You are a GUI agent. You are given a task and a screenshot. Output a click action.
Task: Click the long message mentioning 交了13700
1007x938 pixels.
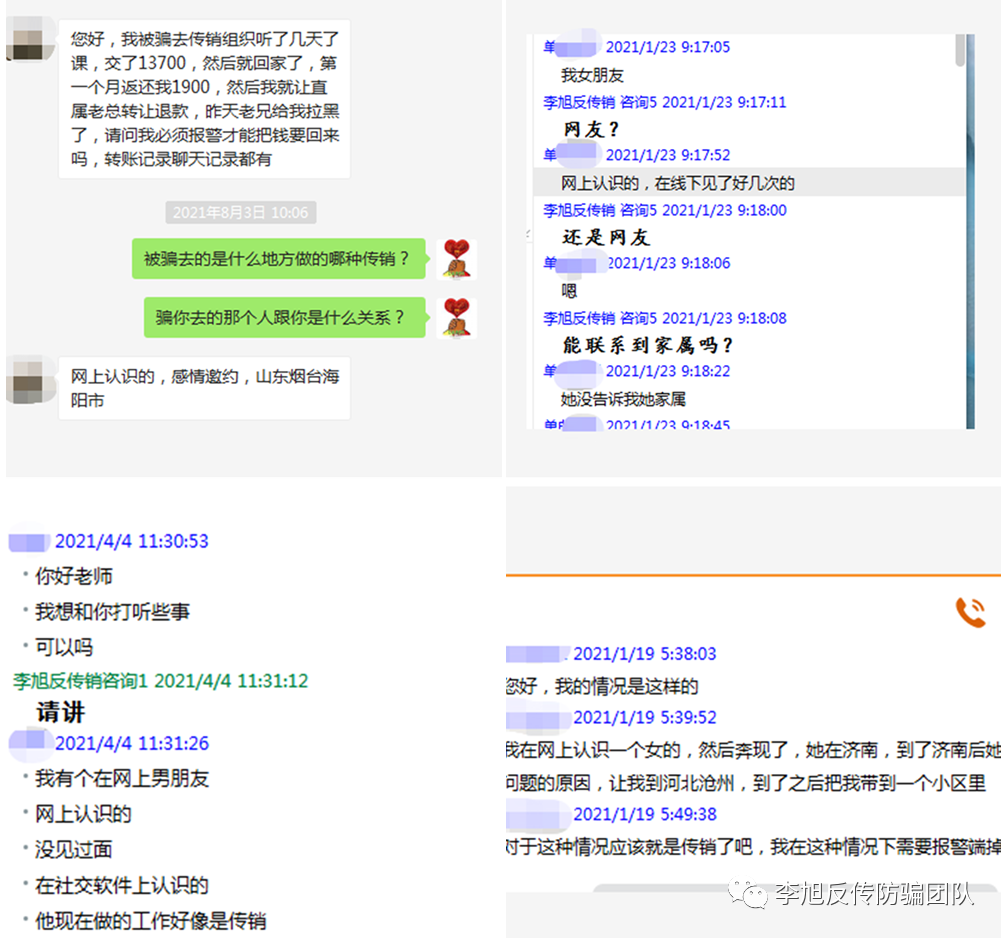coord(205,99)
